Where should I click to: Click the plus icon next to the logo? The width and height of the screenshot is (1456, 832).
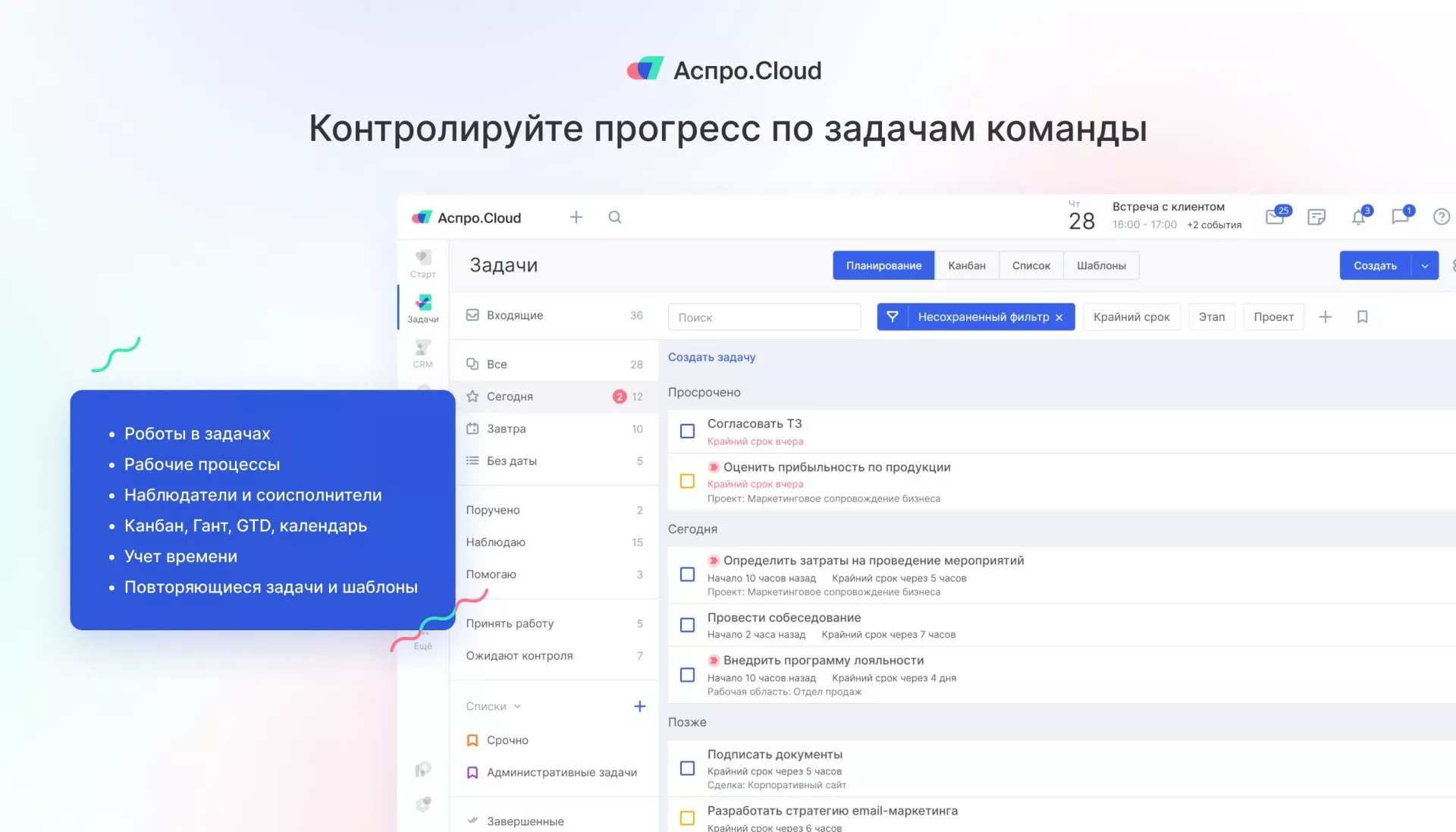point(576,217)
